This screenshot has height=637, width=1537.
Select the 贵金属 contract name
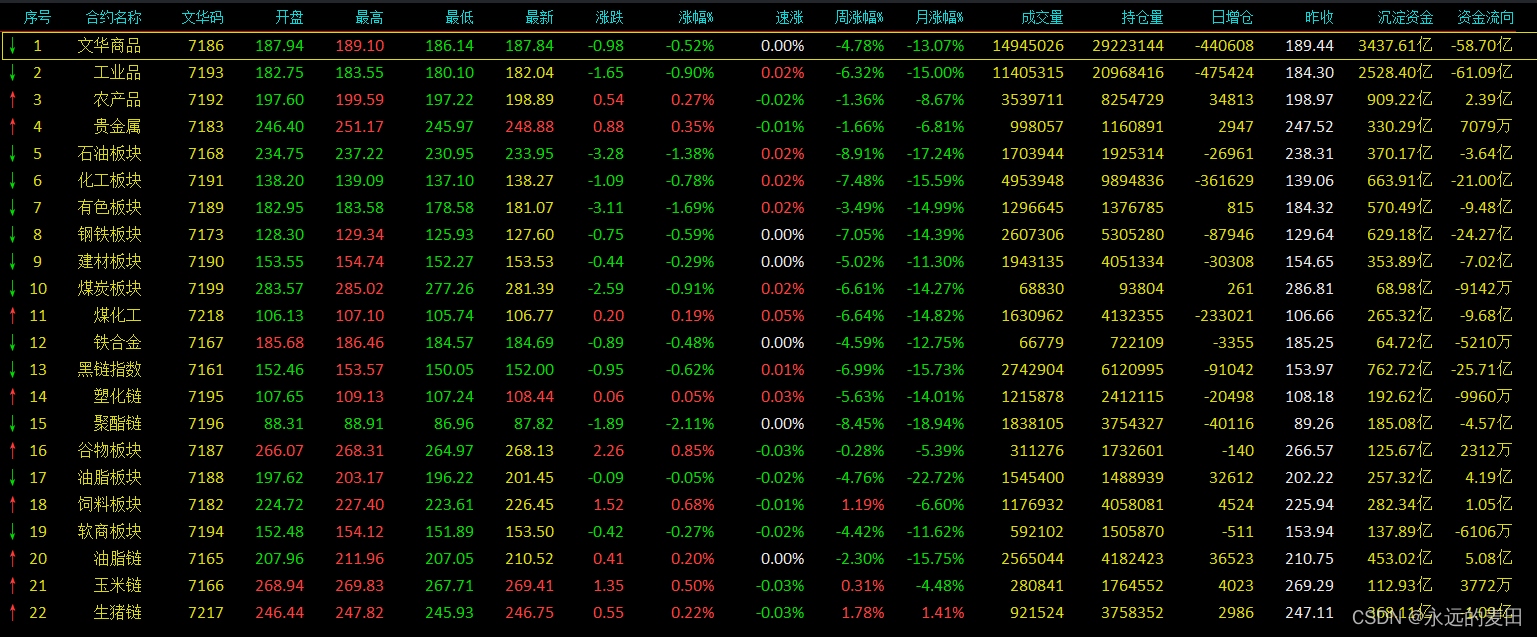point(117,126)
